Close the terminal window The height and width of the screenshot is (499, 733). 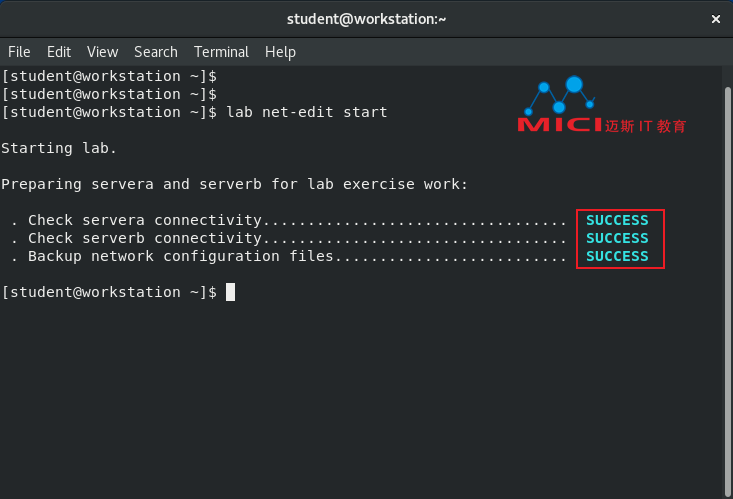(x=715, y=19)
